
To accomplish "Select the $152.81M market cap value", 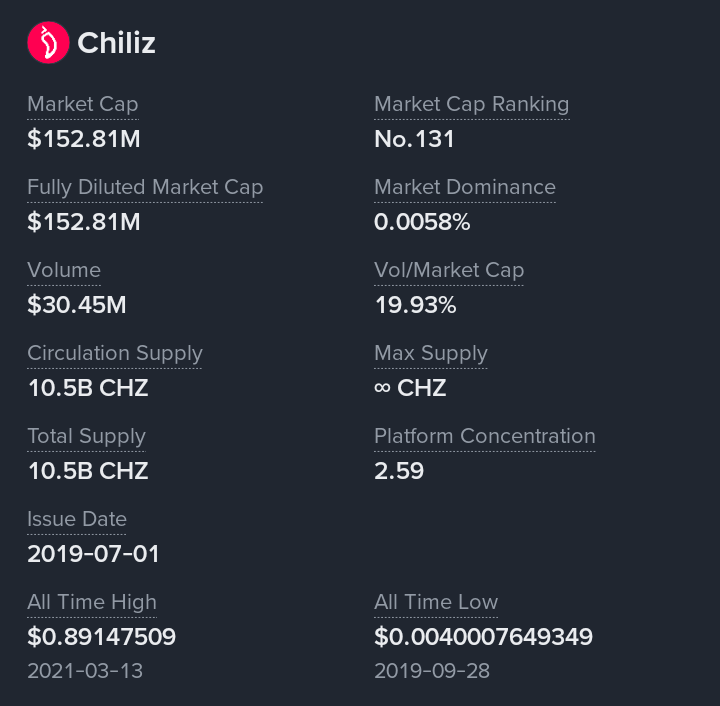I will [x=84, y=139].
